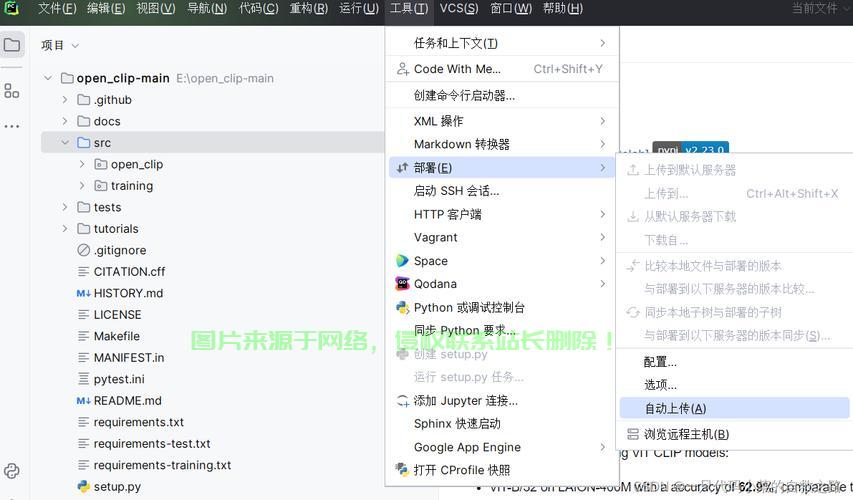
Task: Click the pypi version badge in README
Action: [x=690, y=149]
